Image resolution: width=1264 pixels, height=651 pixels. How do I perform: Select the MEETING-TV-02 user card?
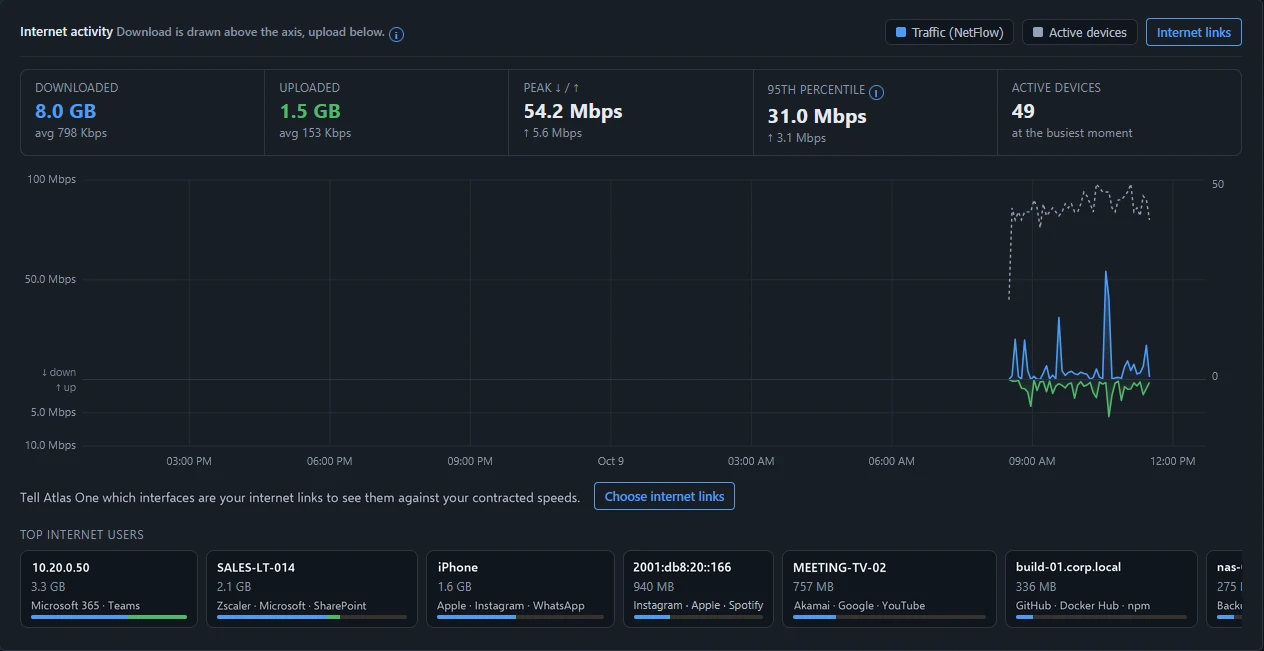tap(889, 589)
